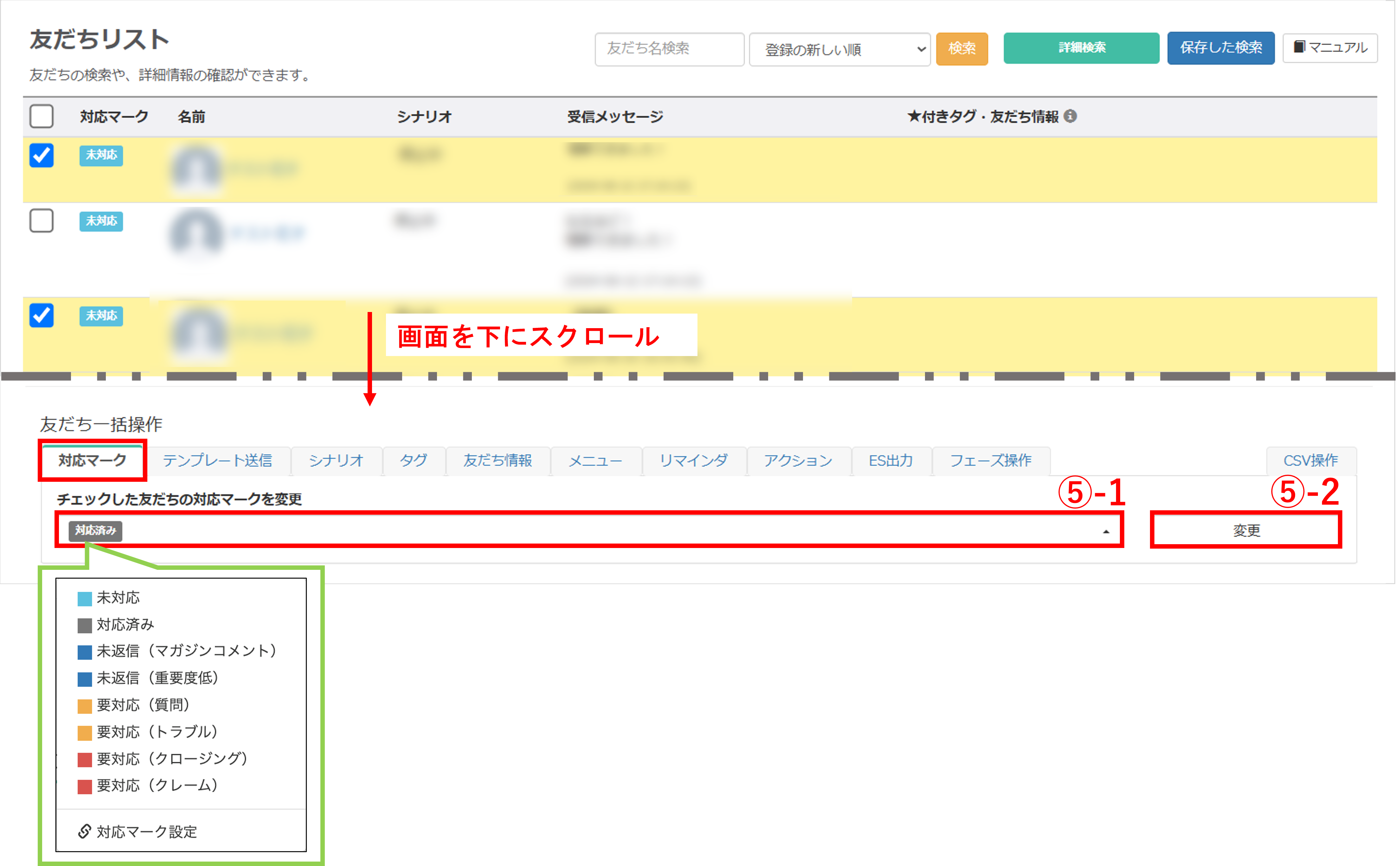Expand the 対応マーク selection dropdown arrow
Image resolution: width=1400 pixels, height=866 pixels.
pyautogui.click(x=1106, y=532)
